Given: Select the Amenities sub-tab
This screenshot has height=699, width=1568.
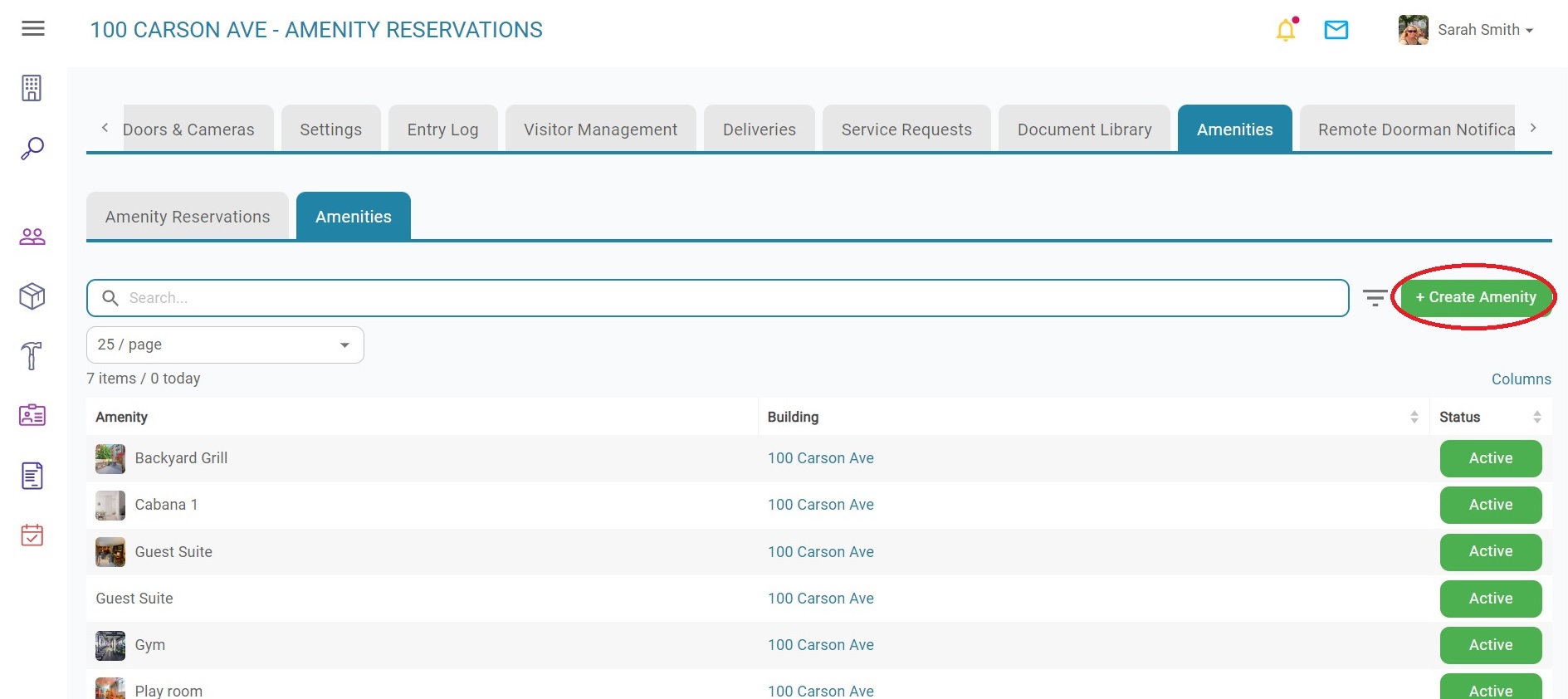Looking at the screenshot, I should tap(353, 217).
